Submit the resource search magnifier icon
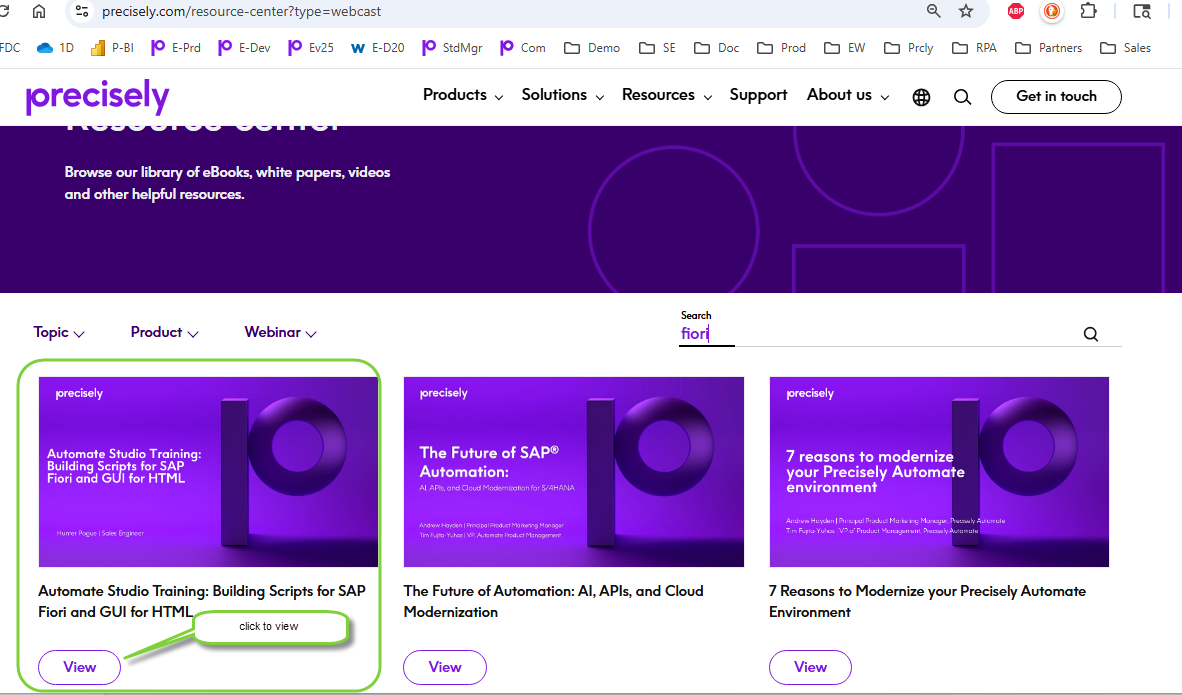 1091,334
